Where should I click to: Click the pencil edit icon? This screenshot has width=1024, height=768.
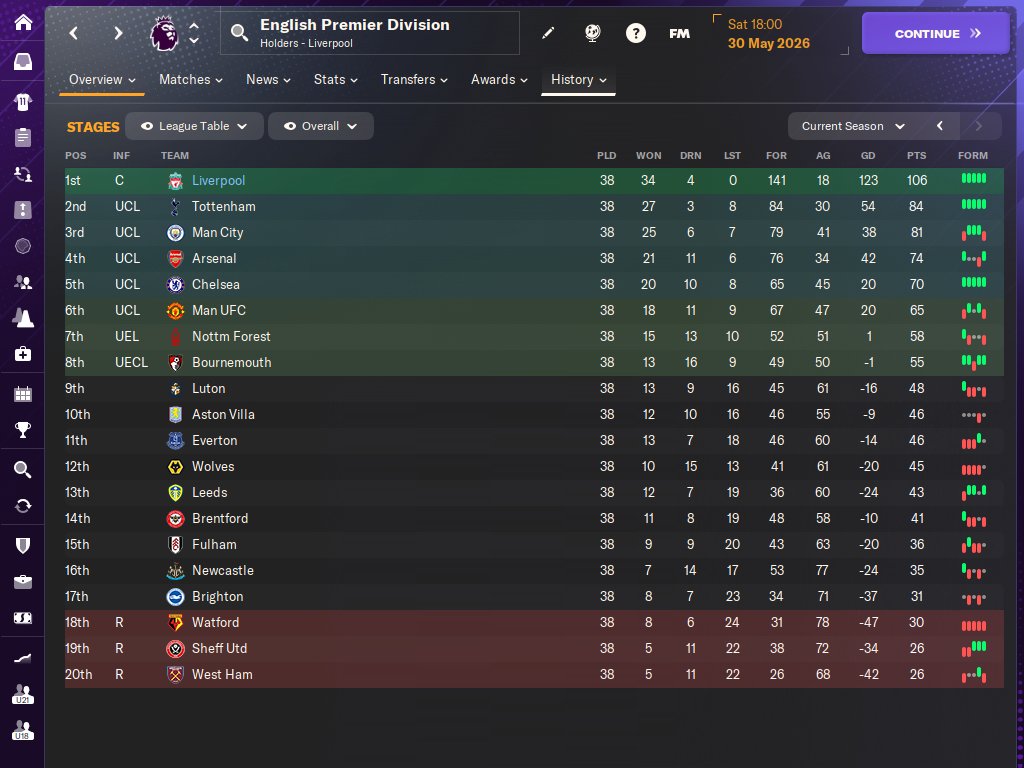(x=548, y=33)
